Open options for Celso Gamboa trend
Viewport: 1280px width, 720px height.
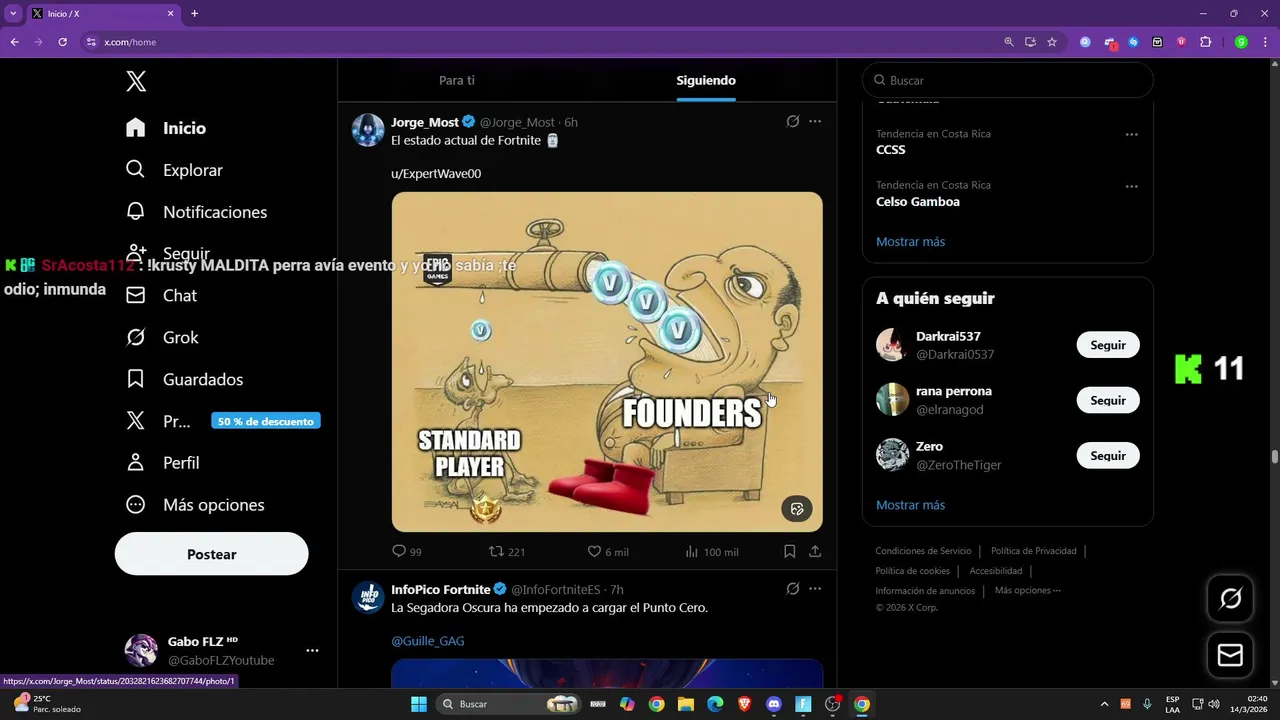click(1132, 186)
